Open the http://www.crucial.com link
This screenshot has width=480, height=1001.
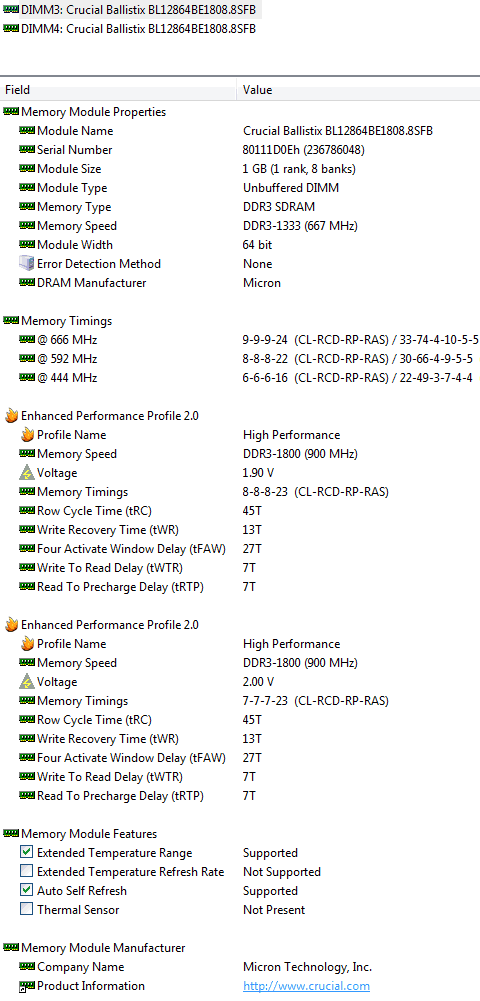point(306,986)
